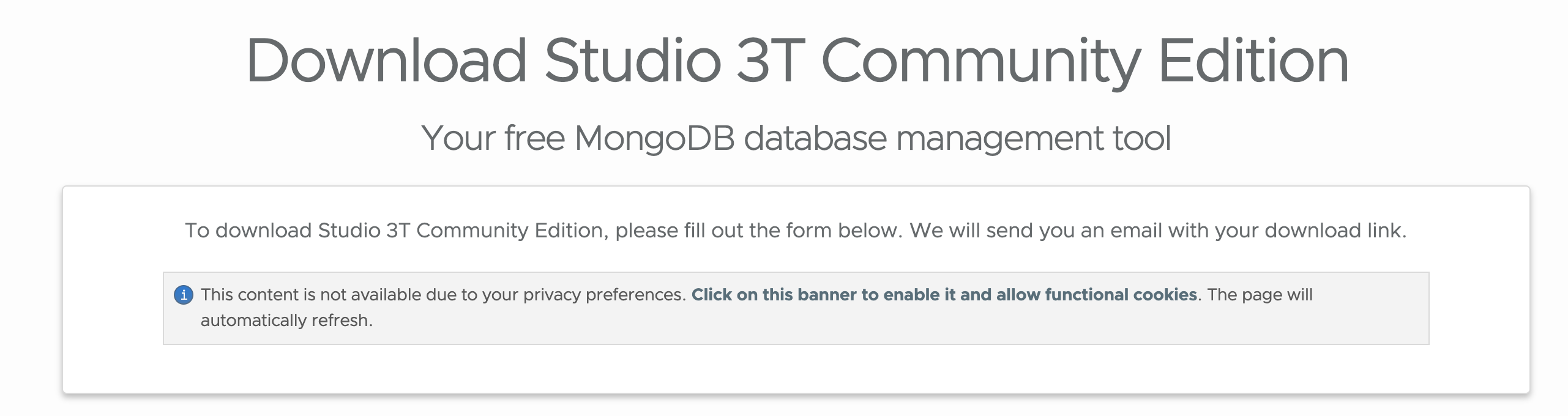Screen dimensions: 1568x416
Task: Click the white card's empty bottom area
Action: click(x=796, y=369)
